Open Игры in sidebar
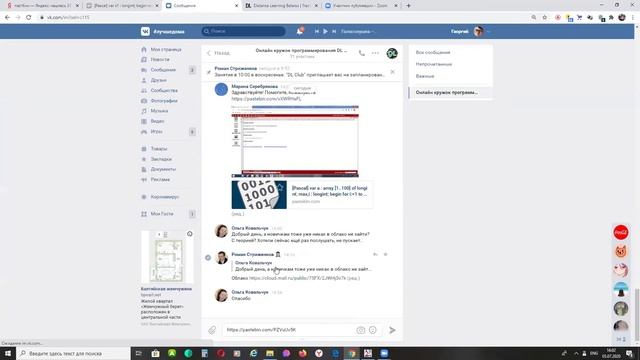The height and width of the screenshot is (360, 640). (x=156, y=132)
